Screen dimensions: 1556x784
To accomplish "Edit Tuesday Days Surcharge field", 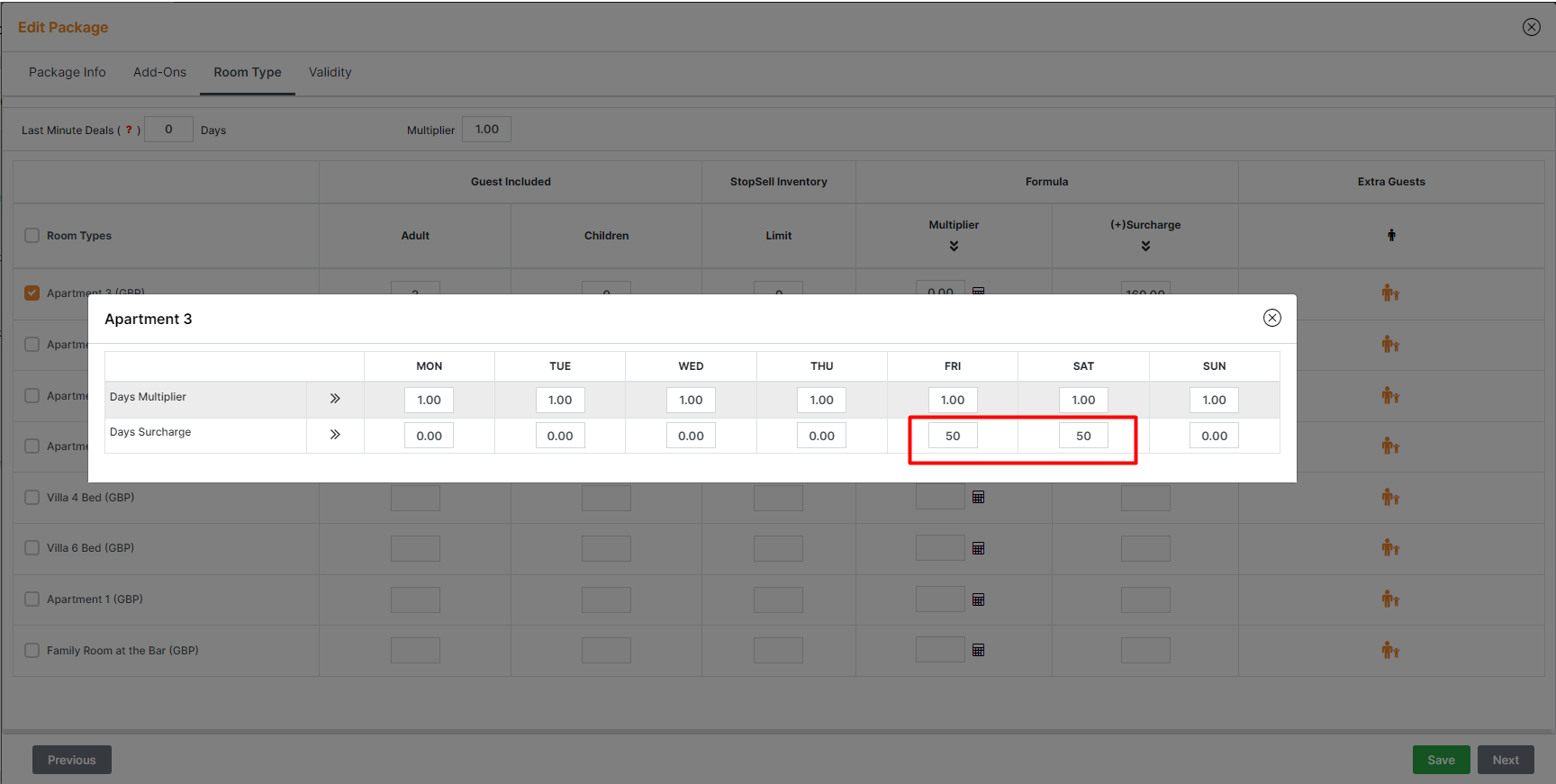I will 560,436.
